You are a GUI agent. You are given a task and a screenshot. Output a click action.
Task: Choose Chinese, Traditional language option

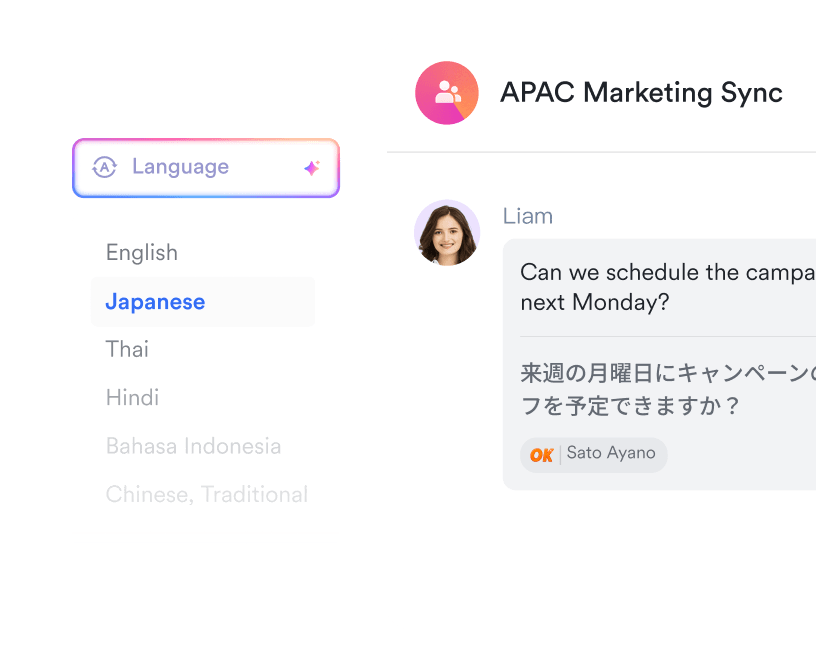[207, 495]
